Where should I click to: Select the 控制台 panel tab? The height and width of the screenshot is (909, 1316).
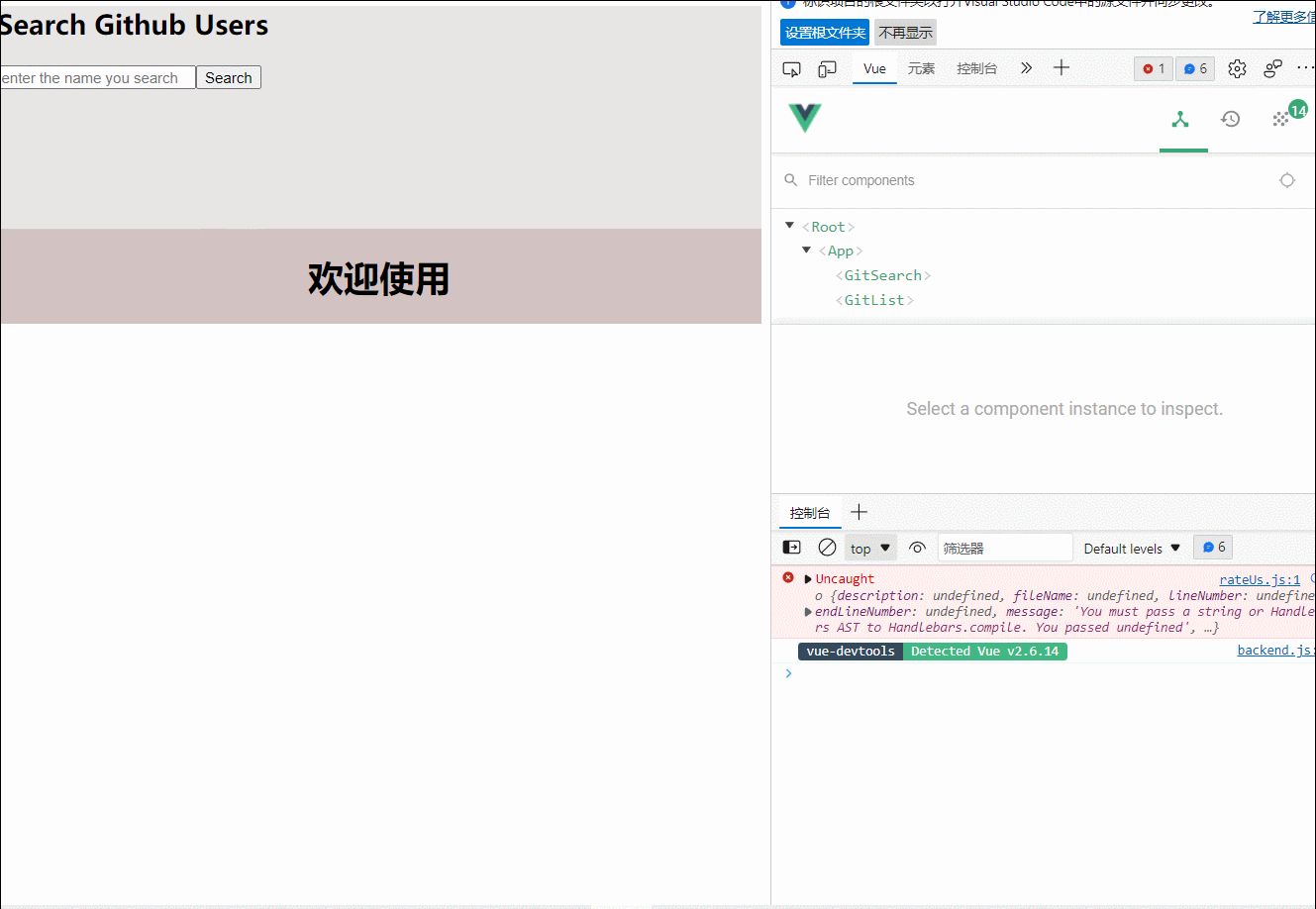pyautogui.click(x=809, y=512)
